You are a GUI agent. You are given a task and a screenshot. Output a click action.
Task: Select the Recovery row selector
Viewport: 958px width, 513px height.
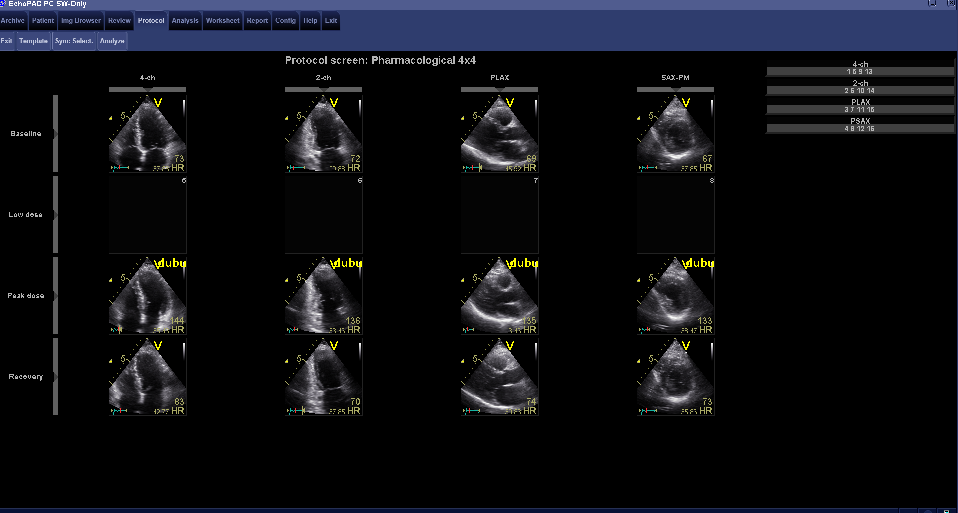56,376
